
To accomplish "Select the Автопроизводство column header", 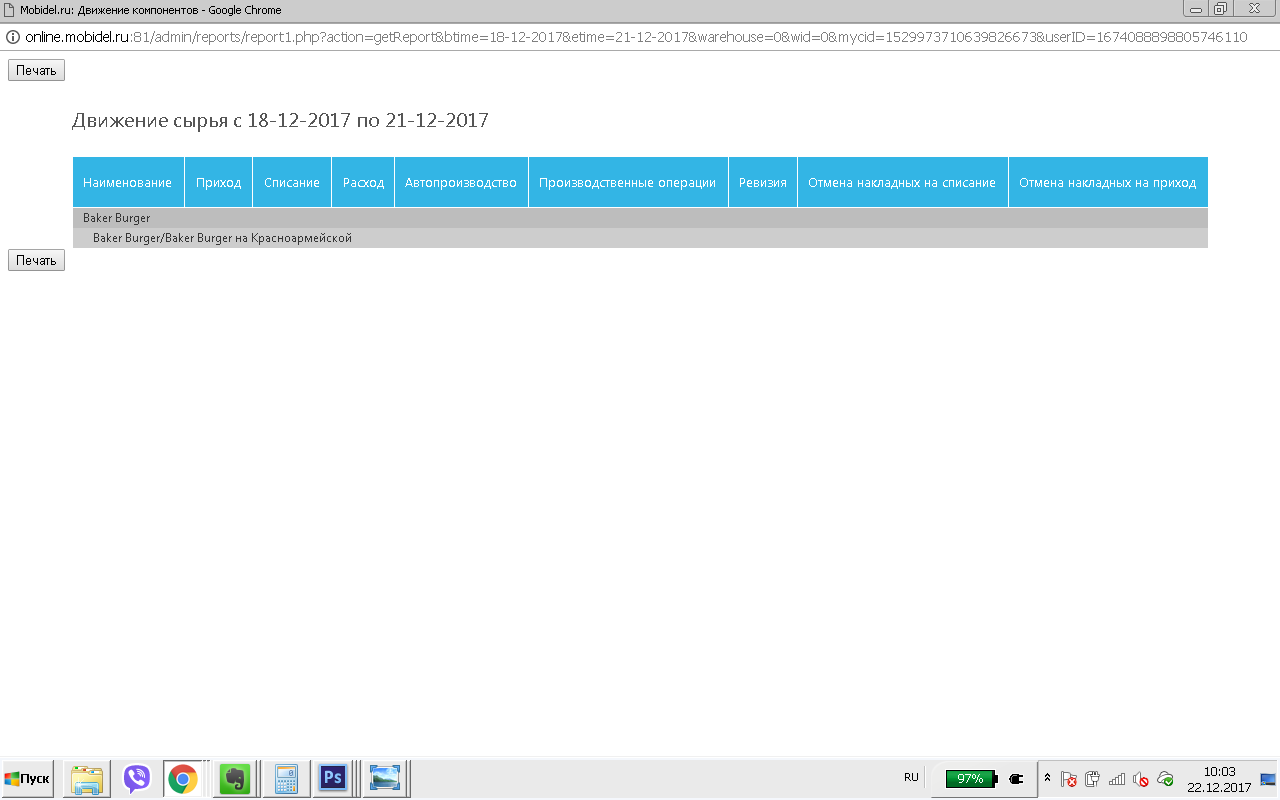I will click(x=461, y=183).
